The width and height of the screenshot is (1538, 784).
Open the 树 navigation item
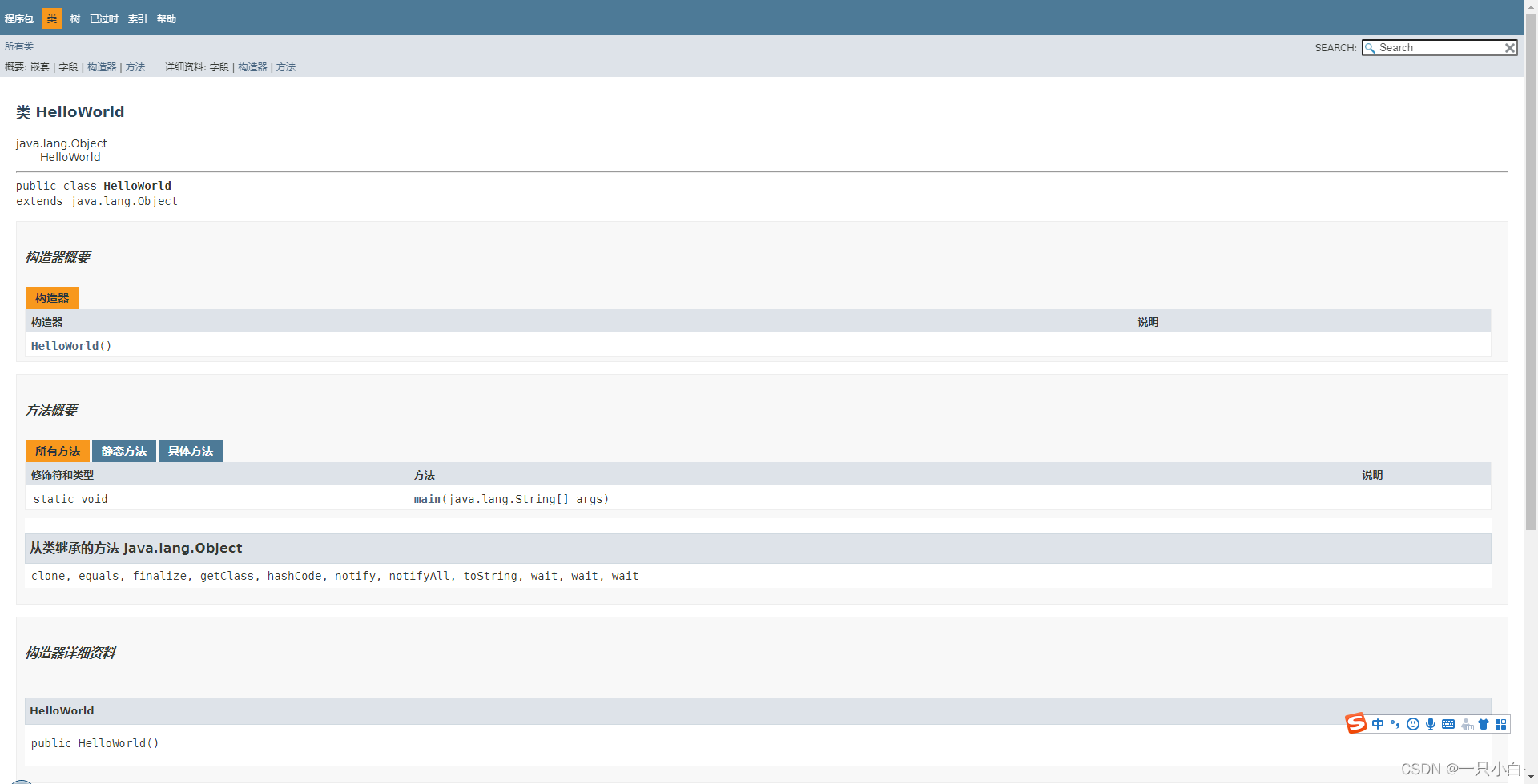pyautogui.click(x=75, y=18)
